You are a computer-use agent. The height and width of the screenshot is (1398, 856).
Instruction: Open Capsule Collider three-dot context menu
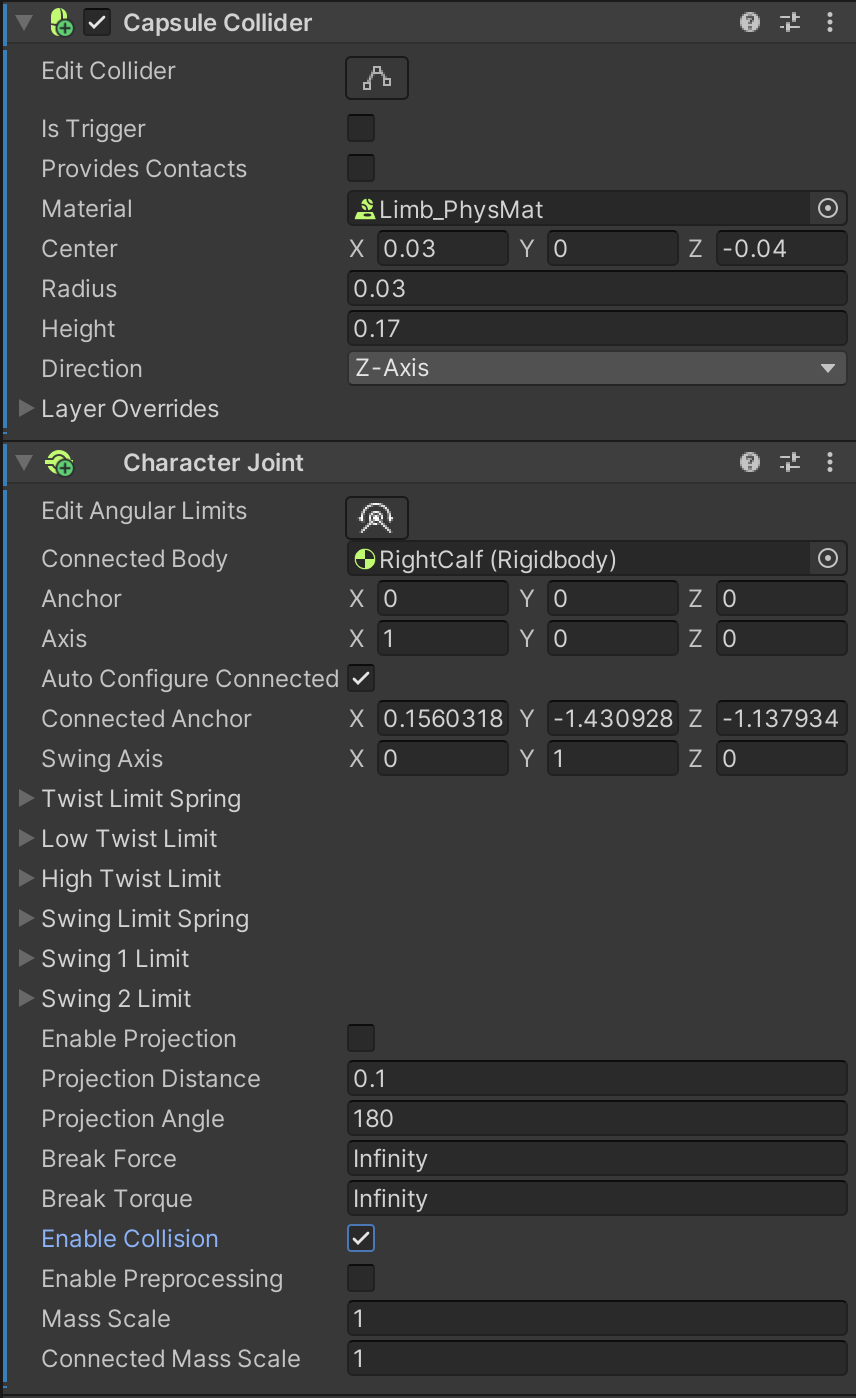click(830, 22)
